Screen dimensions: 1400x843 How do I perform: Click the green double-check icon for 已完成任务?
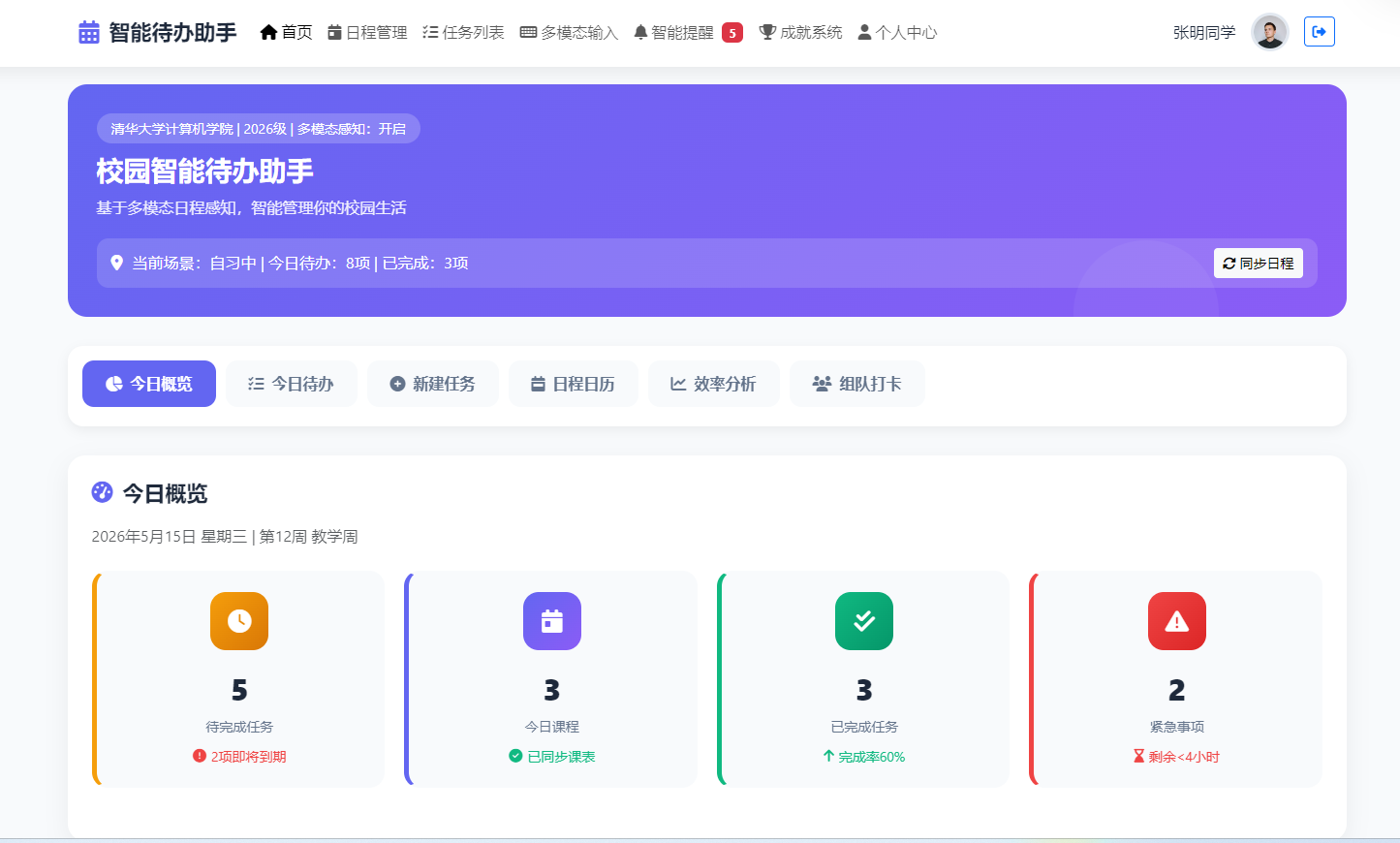coord(864,621)
